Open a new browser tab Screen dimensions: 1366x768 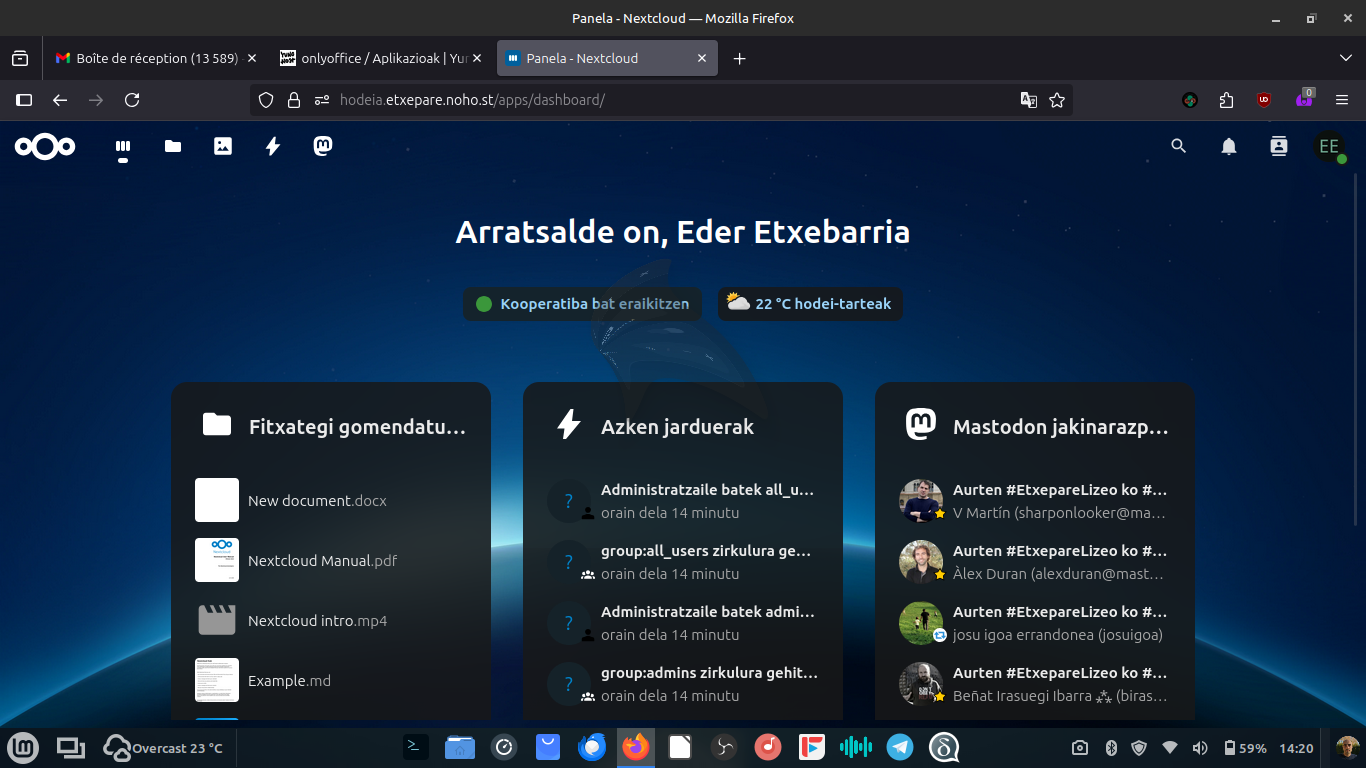point(740,58)
